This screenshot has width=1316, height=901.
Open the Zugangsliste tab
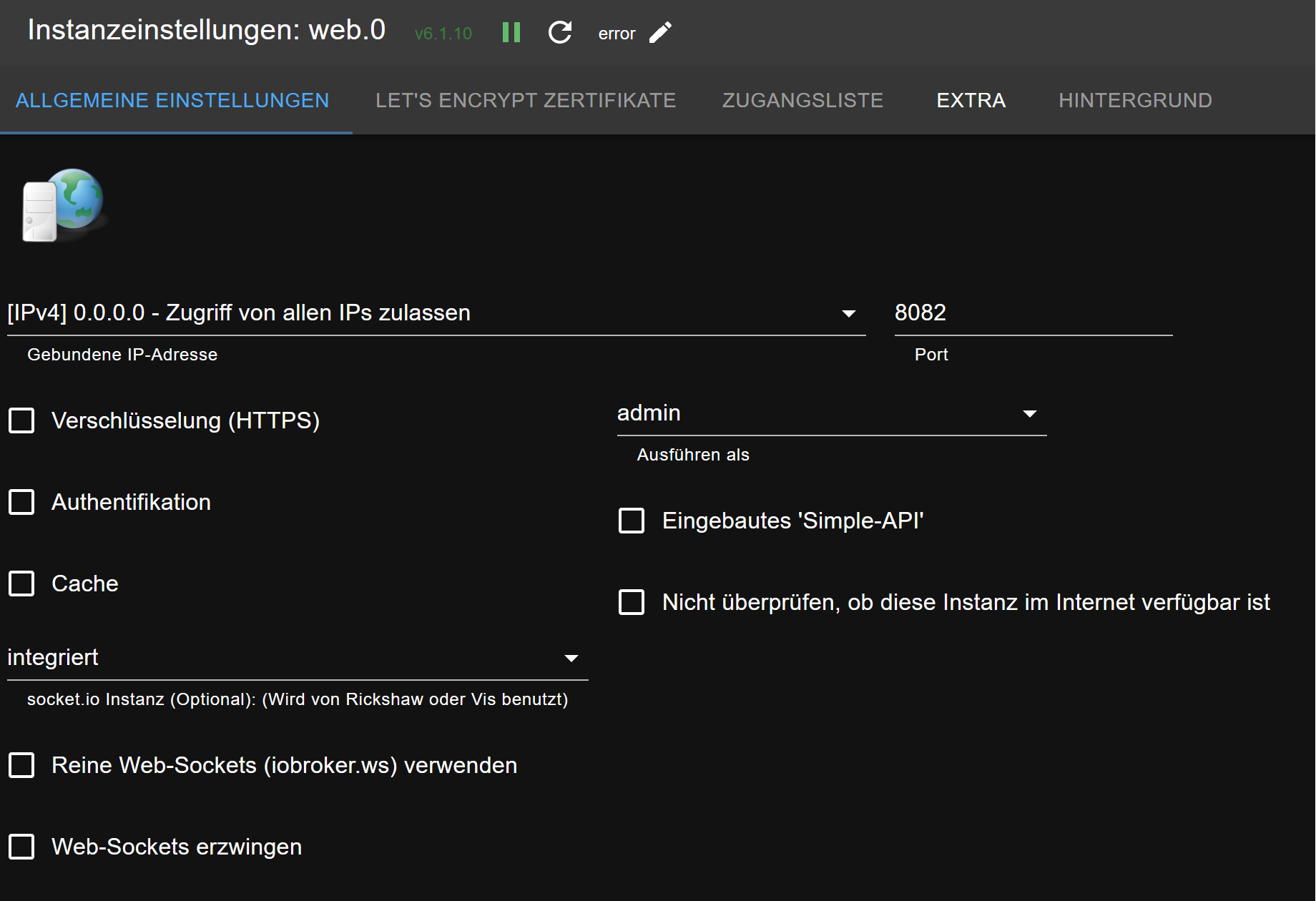pos(802,100)
